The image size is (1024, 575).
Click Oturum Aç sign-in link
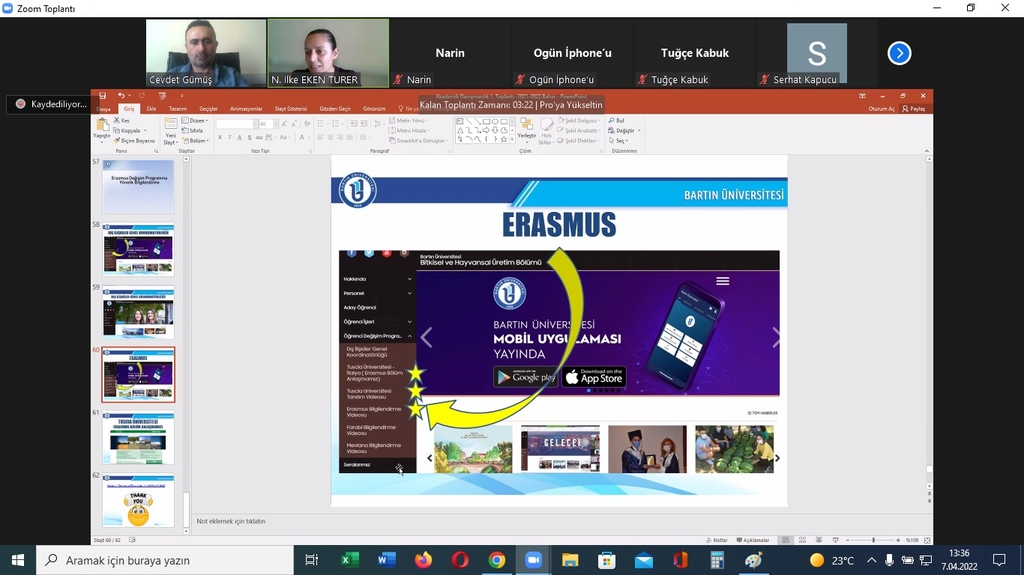pos(882,109)
